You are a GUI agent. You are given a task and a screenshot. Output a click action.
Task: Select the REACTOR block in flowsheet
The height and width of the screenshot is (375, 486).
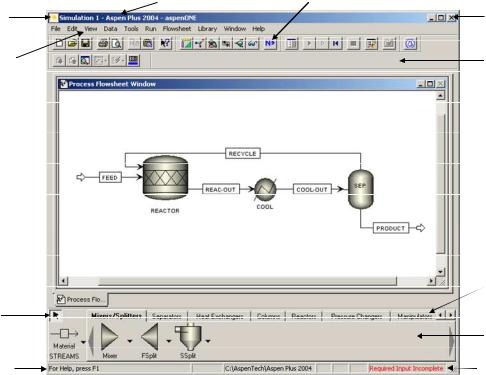pos(165,178)
